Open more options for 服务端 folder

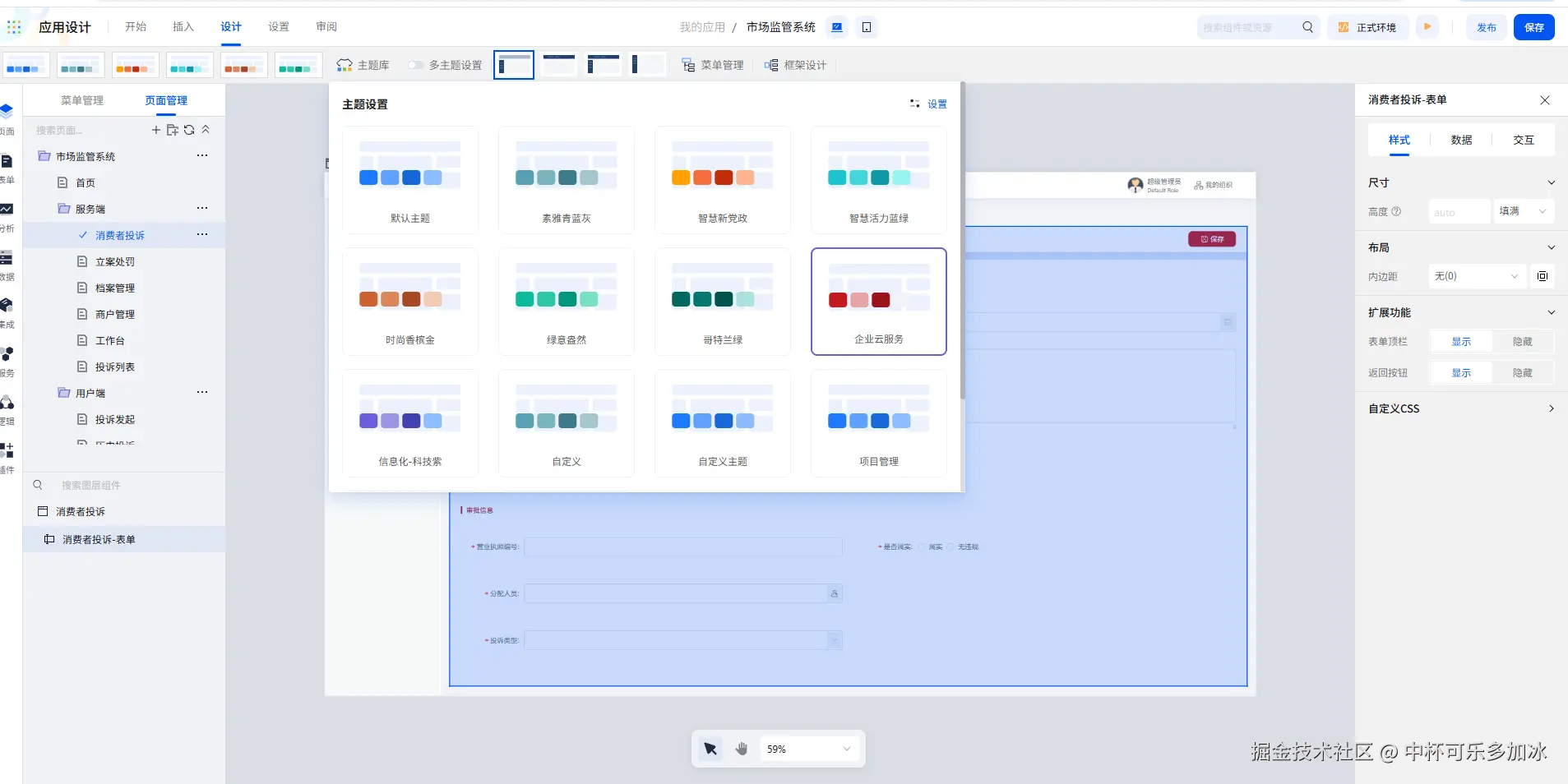click(202, 208)
